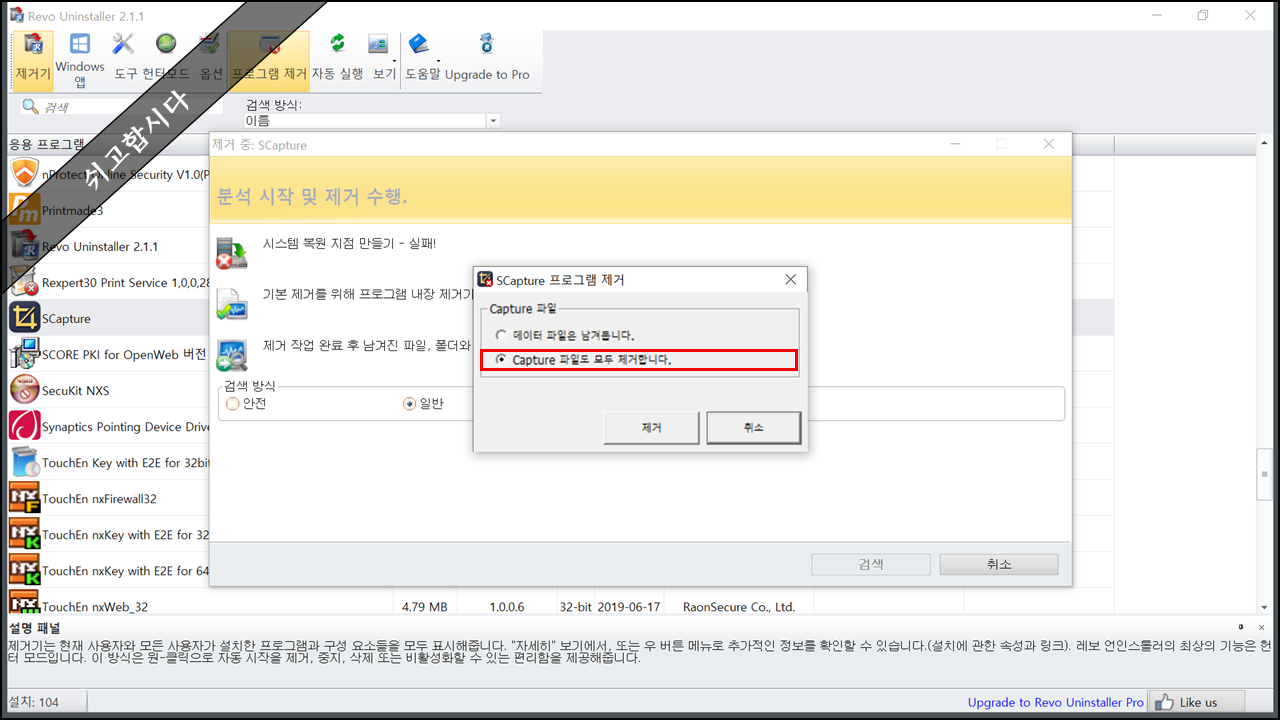Open the 보기 (View) toolbar menu
Screen dimensions: 1280x720
384,59
